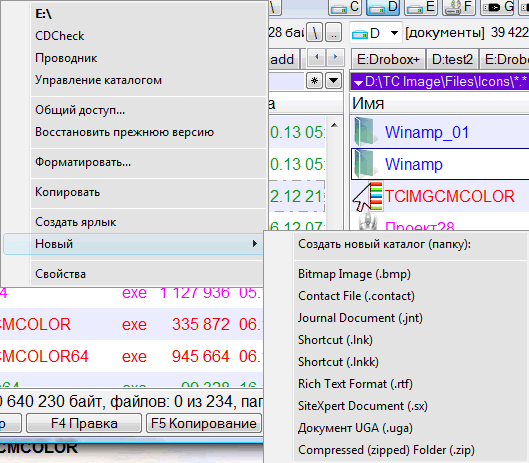Viewport: 529px width, 463px height.
Task: Go to root directory backslash button
Action: tap(315, 33)
